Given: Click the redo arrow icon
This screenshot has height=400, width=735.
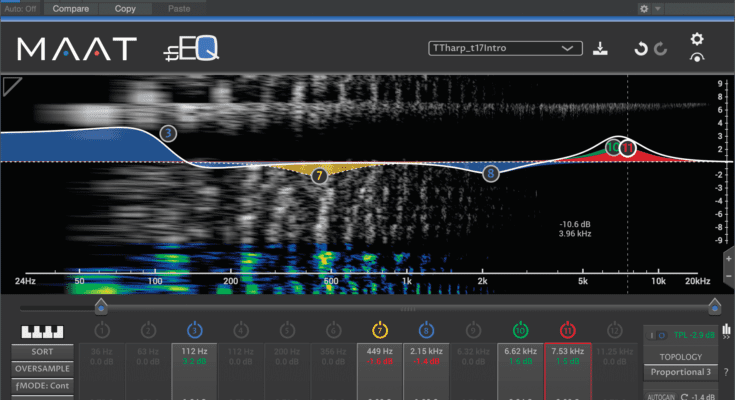Looking at the screenshot, I should [660, 48].
